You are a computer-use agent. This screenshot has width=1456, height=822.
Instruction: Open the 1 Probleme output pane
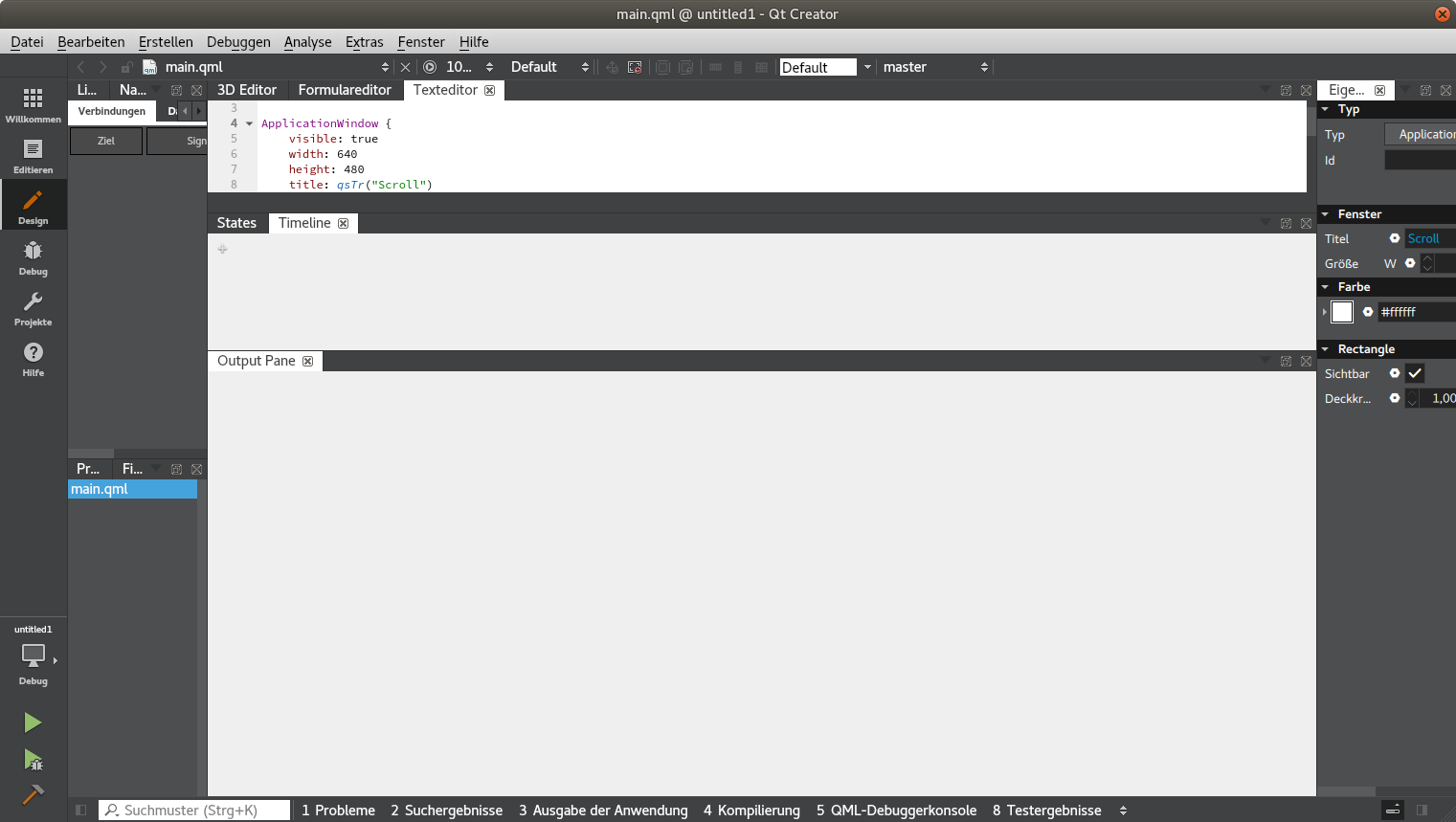338,811
